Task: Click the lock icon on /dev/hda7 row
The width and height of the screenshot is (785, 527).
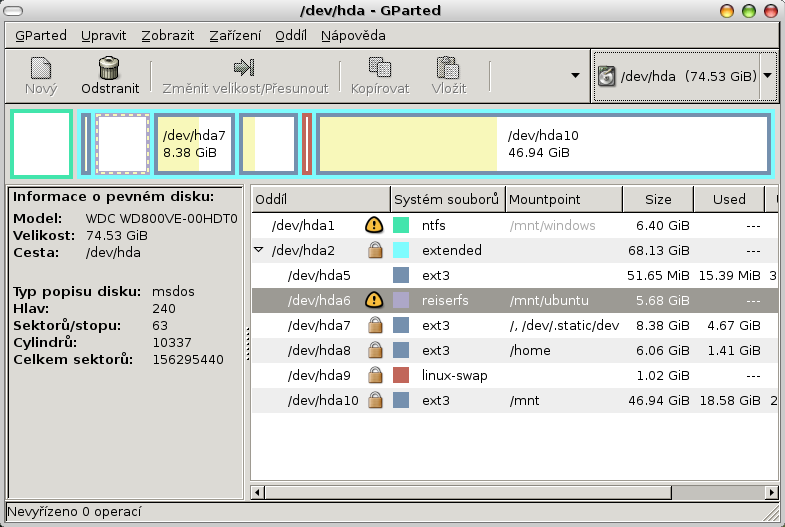Action: (375, 325)
